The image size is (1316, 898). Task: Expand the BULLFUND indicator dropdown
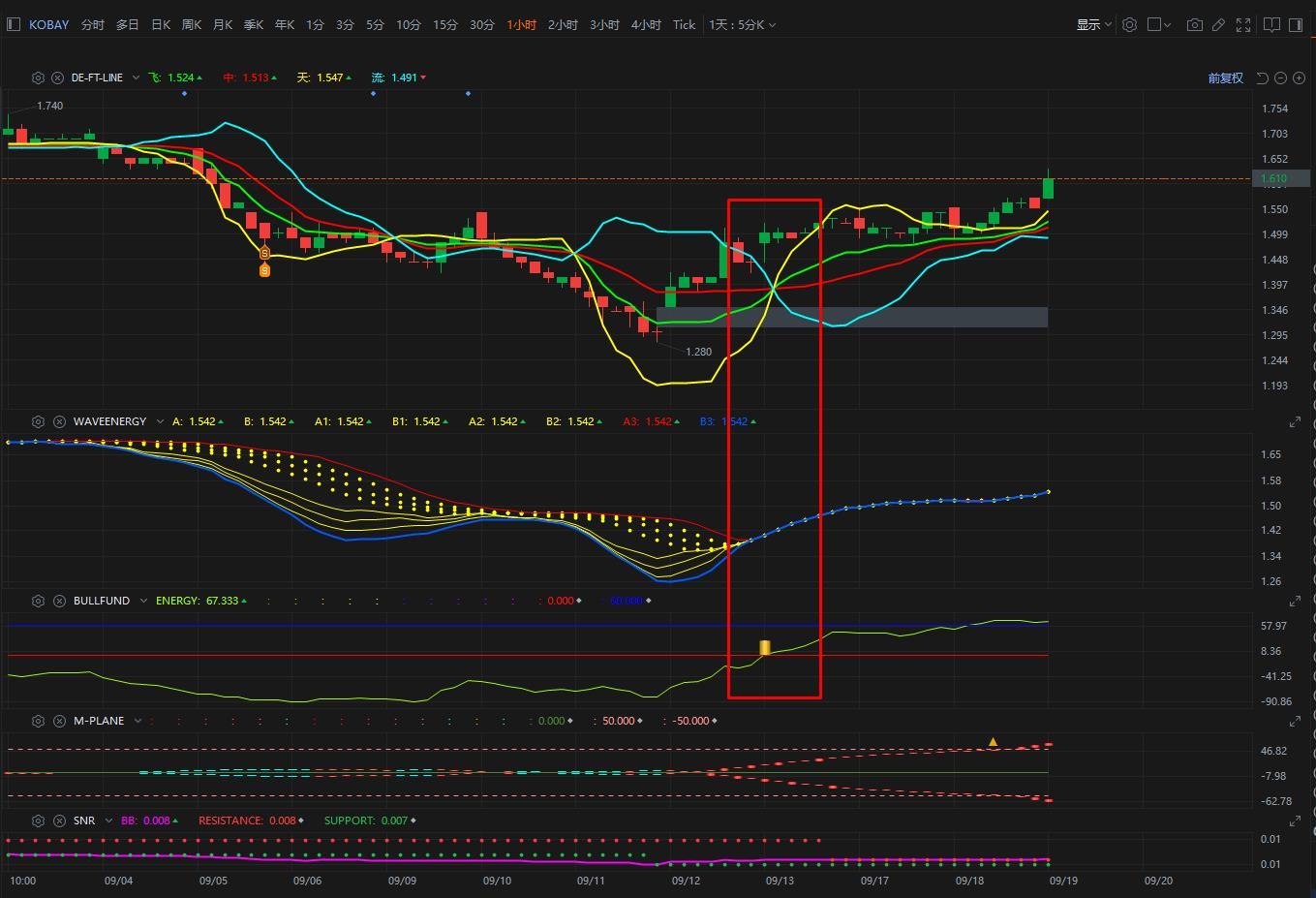tap(143, 601)
